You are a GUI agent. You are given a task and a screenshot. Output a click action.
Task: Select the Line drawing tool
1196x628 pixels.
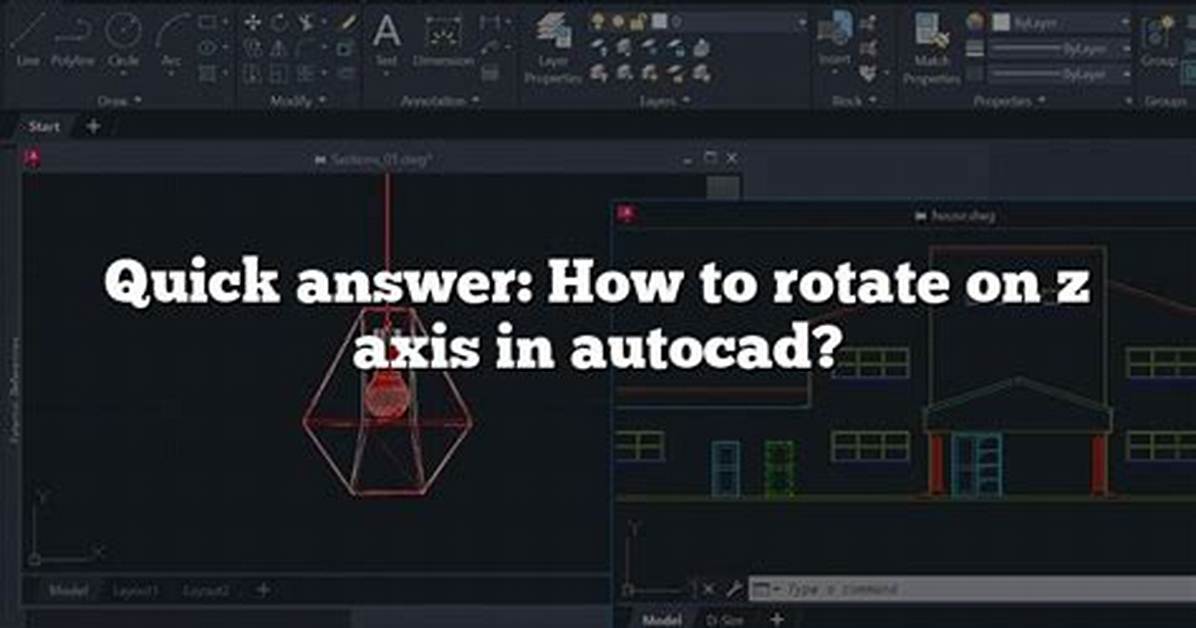pos(27,38)
